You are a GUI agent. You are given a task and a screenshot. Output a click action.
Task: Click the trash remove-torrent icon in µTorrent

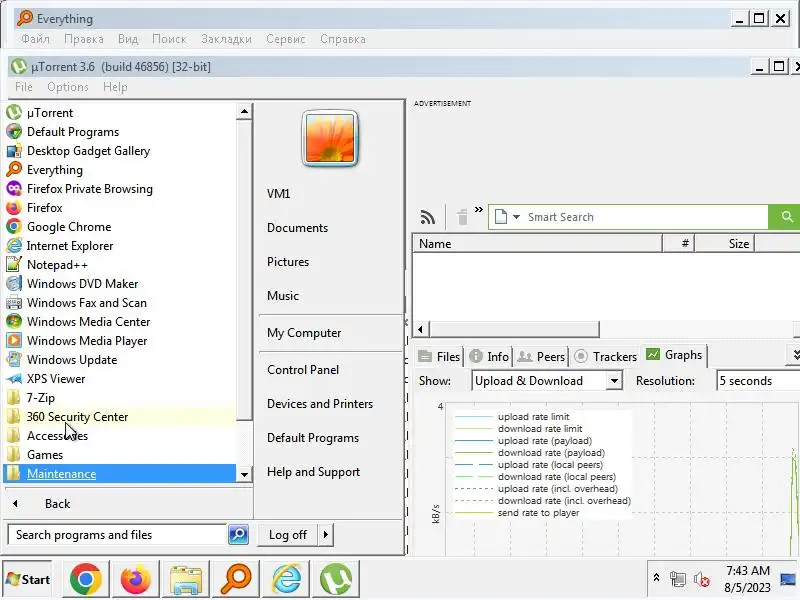[462, 217]
